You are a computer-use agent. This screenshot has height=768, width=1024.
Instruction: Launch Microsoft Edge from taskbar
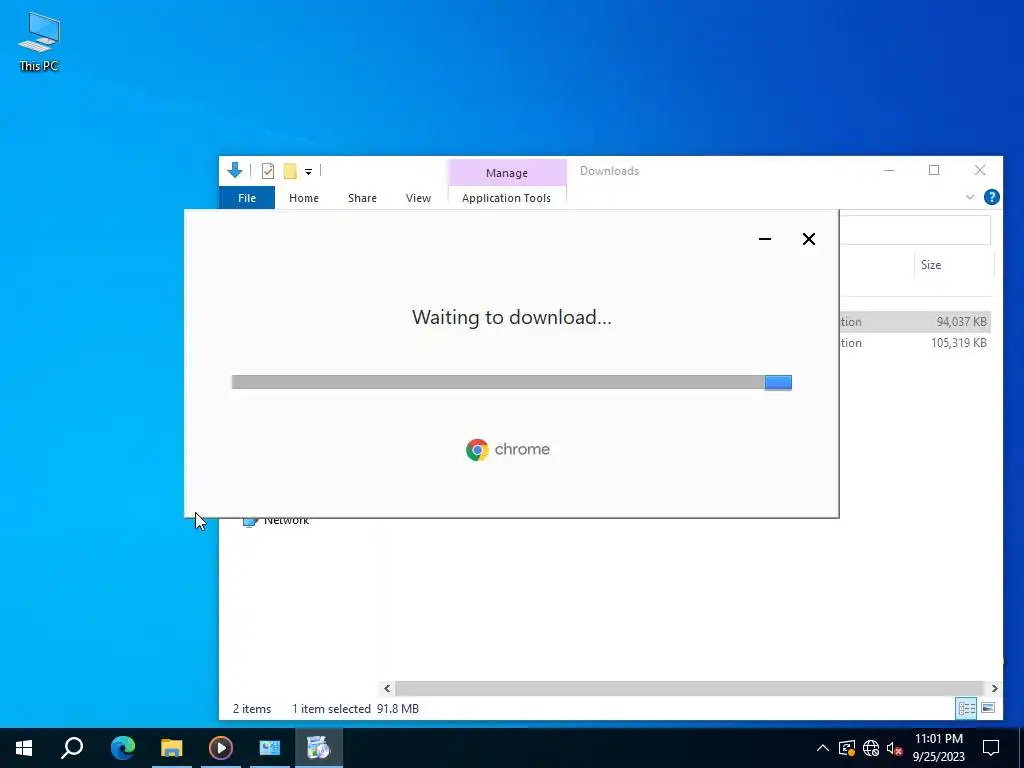pyautogui.click(x=123, y=748)
